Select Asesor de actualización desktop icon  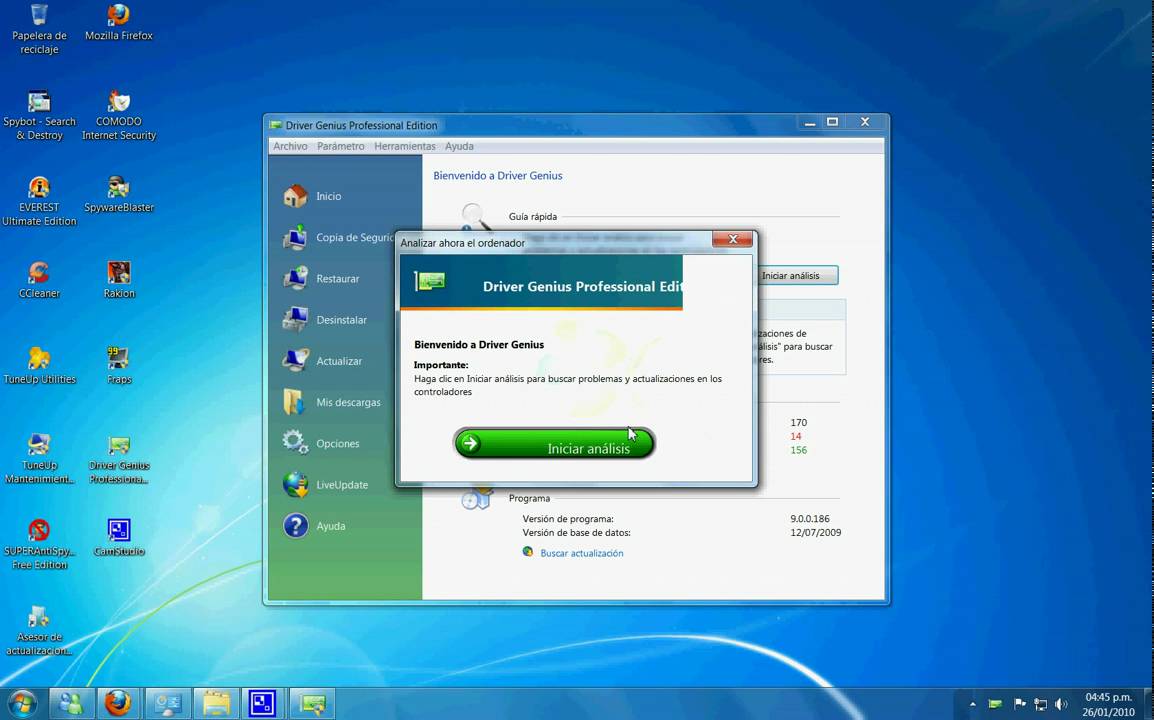click(39, 631)
